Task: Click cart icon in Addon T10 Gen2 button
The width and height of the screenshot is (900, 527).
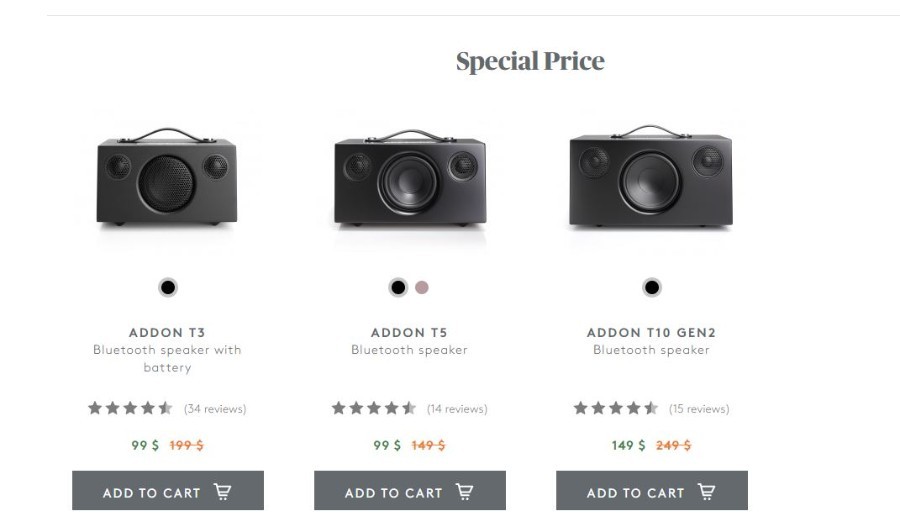Action: click(x=707, y=491)
